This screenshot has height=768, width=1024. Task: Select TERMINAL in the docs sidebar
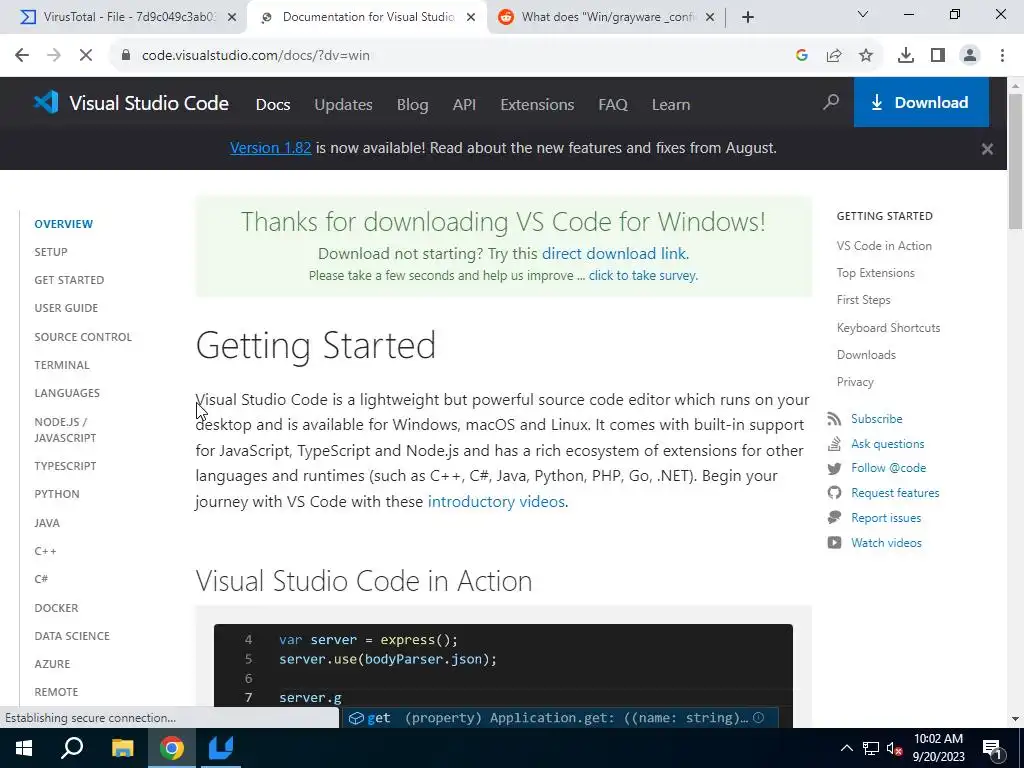tap(62, 365)
